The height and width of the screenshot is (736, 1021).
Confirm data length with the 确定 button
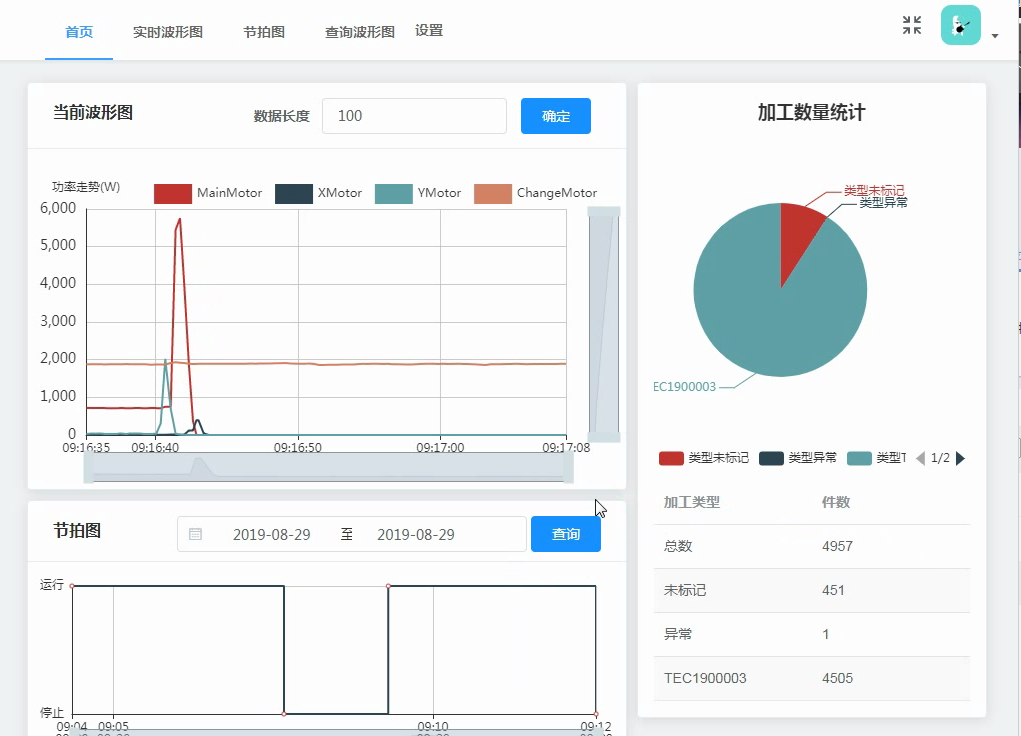click(555, 116)
